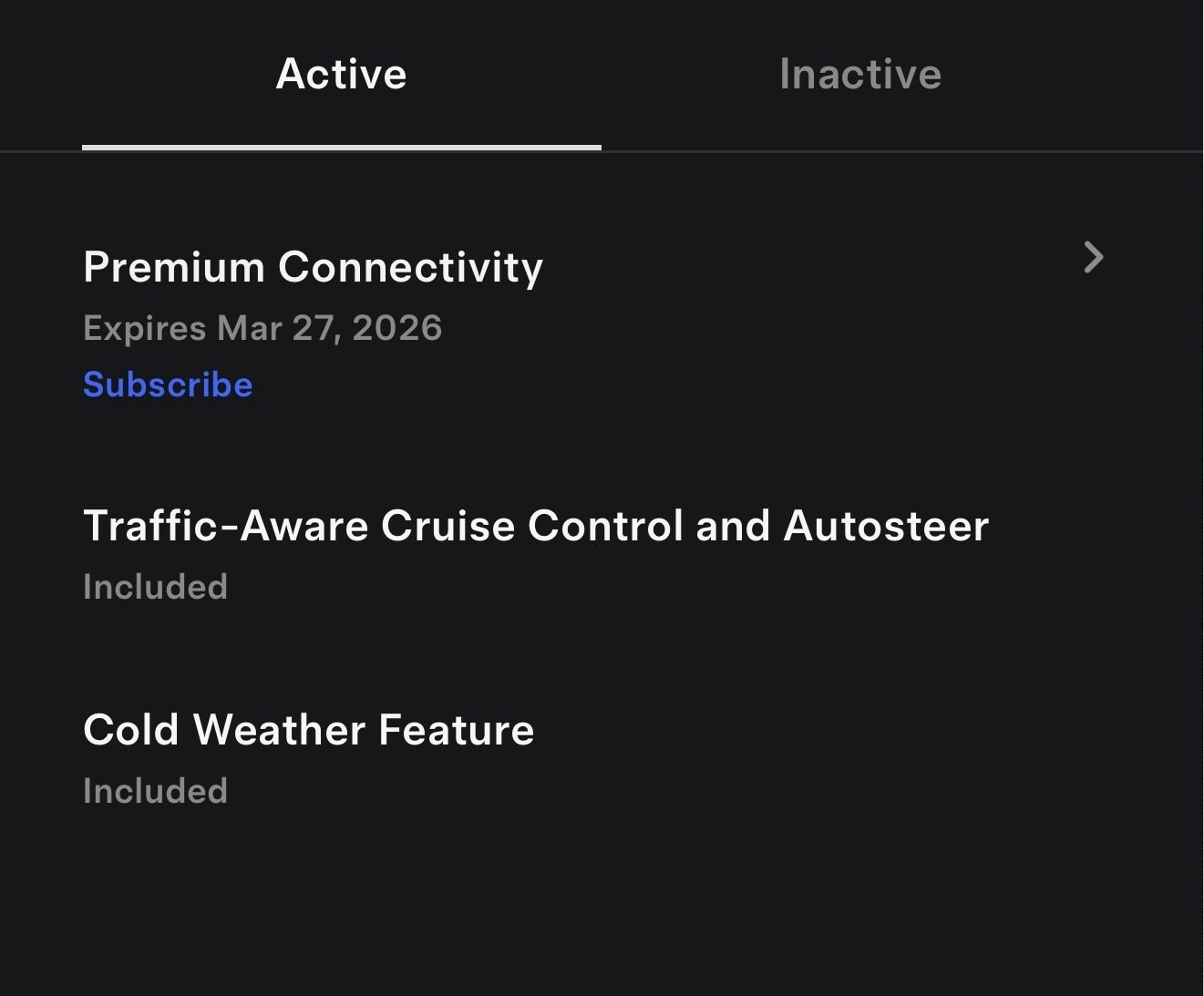Switch to the Active tab
The height and width of the screenshot is (996, 1204).
pyautogui.click(x=341, y=74)
